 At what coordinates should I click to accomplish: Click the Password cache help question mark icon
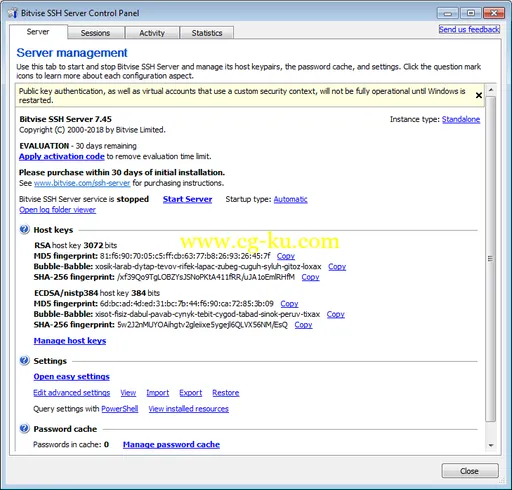click(24, 429)
